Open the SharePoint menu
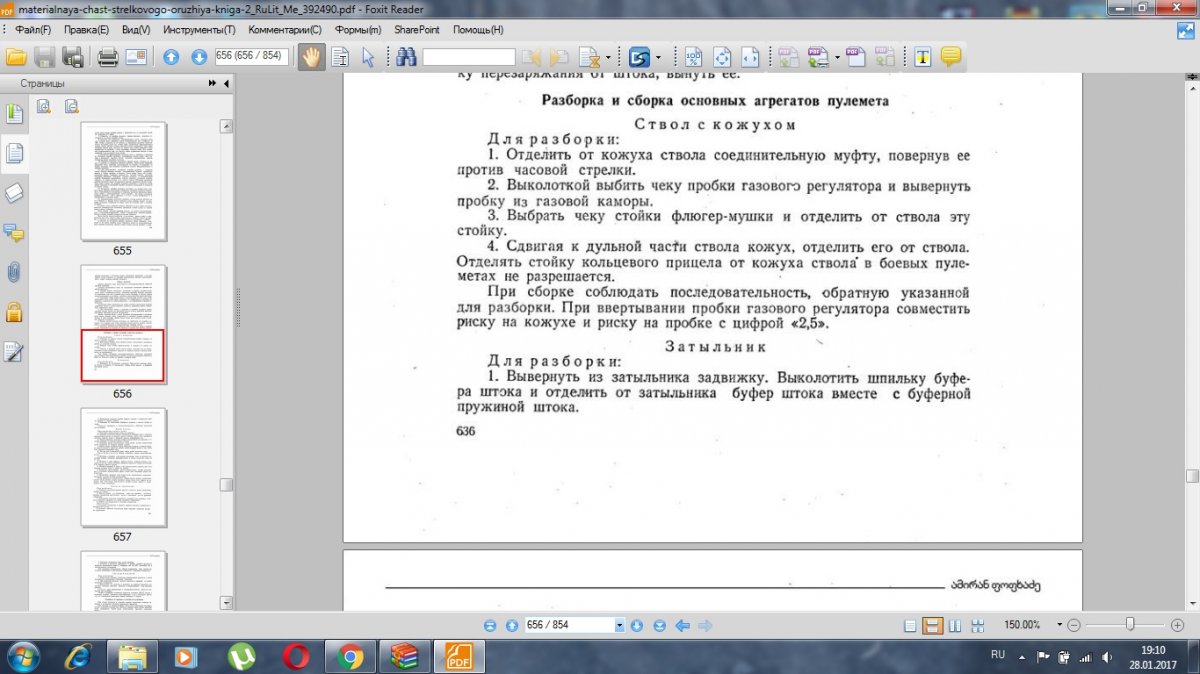The image size is (1200, 674). [418, 30]
